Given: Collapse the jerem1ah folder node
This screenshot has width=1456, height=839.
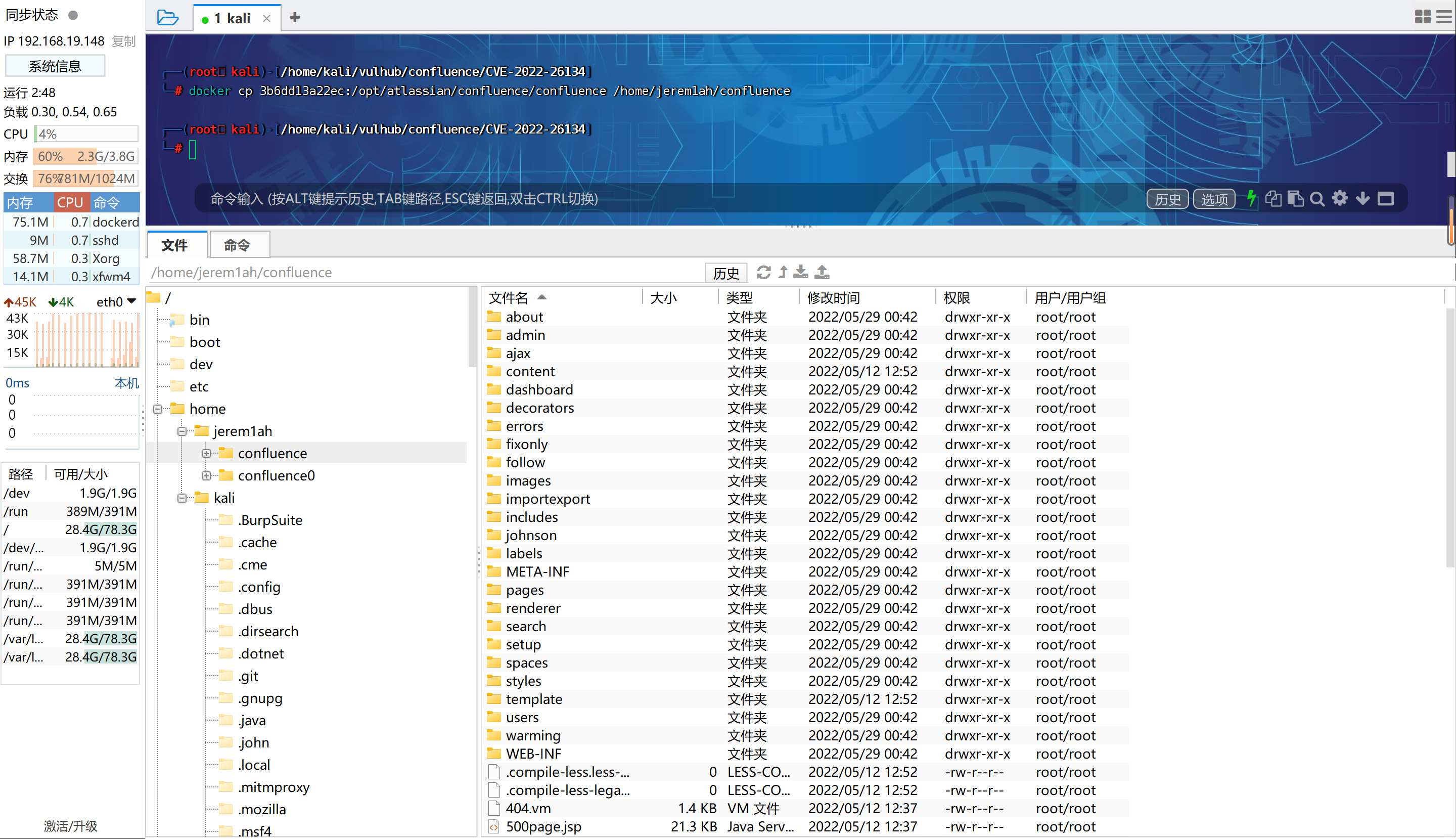Looking at the screenshot, I should [x=182, y=431].
